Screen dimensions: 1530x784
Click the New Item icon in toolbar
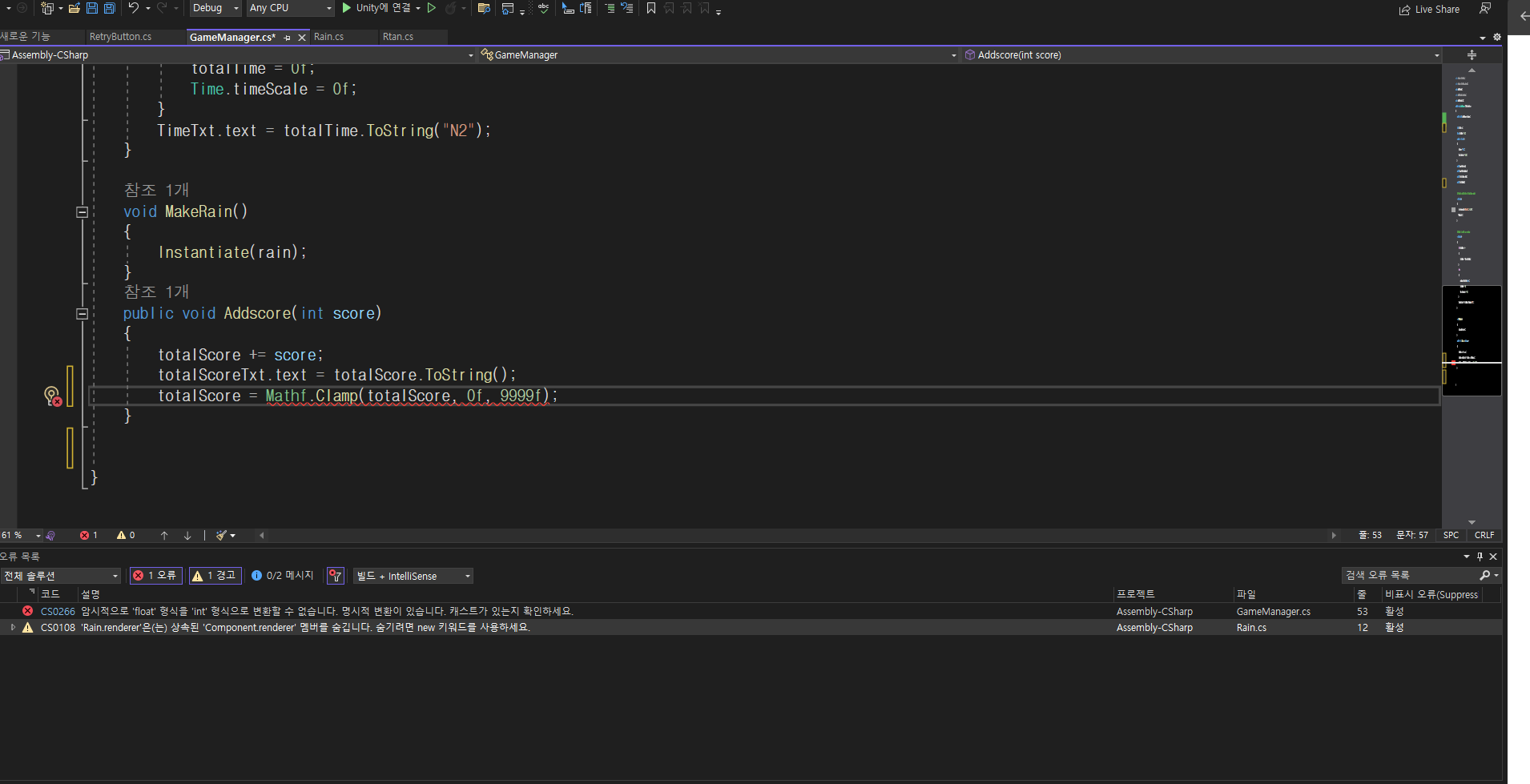click(x=47, y=8)
